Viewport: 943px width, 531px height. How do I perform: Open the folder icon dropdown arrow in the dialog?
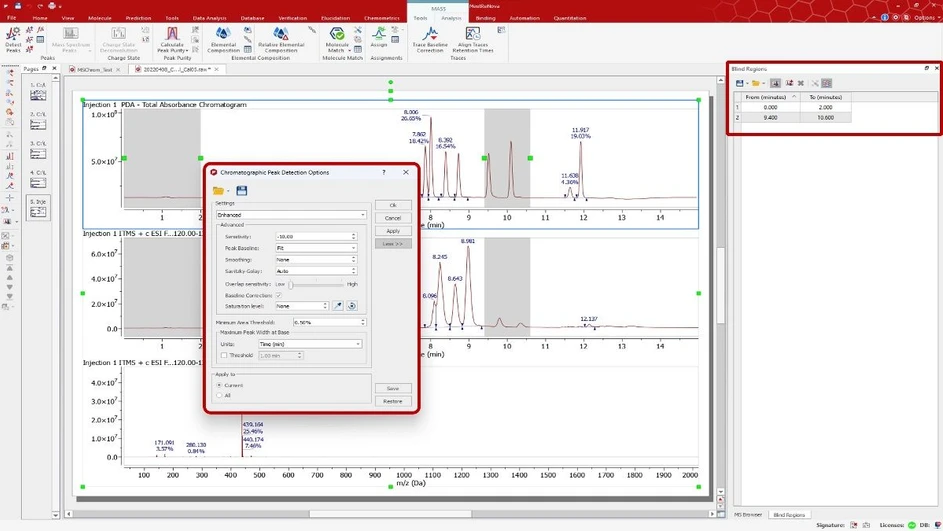pyautogui.click(x=228, y=191)
